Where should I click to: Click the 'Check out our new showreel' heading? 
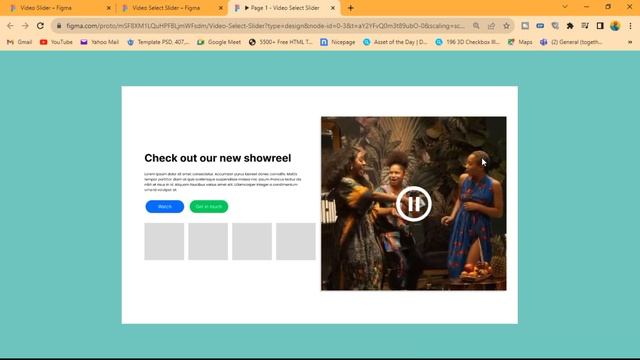218,158
